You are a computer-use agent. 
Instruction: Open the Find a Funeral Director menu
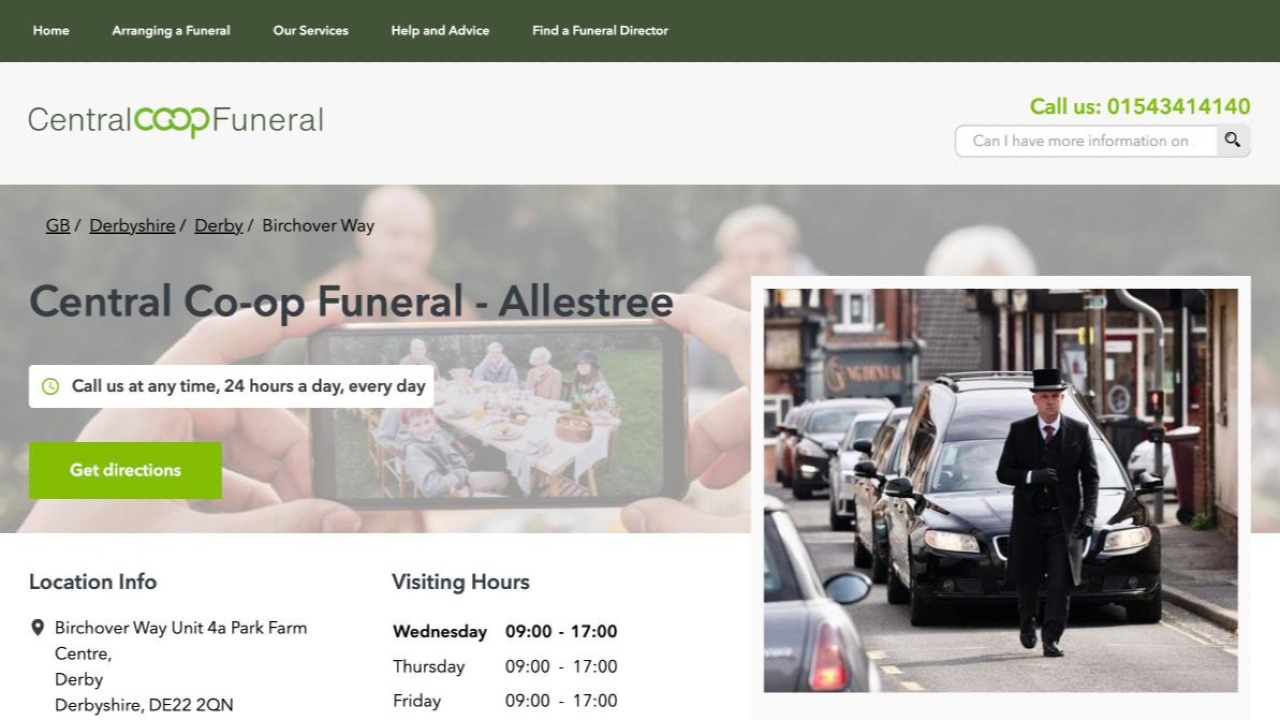(x=600, y=31)
